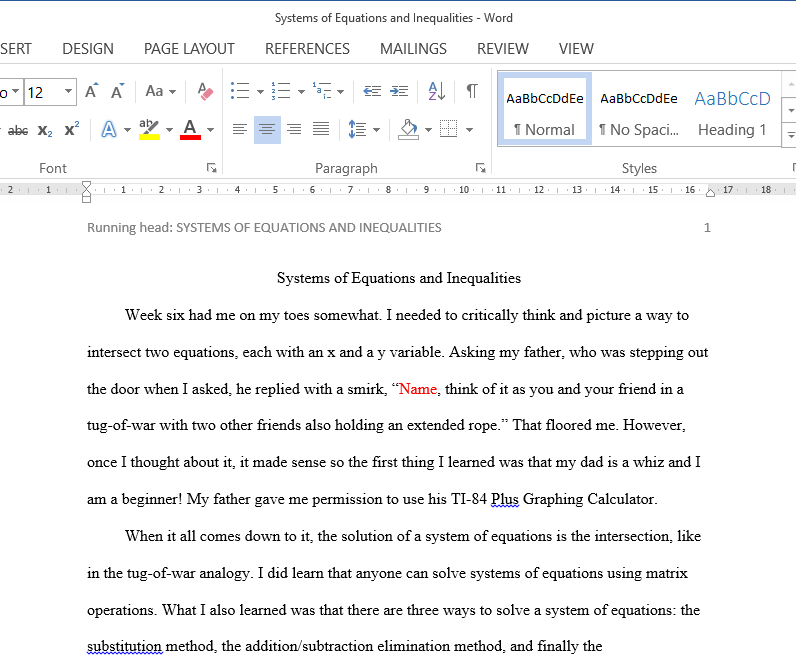
Task: Open the PAGE LAYOUT ribbon tab
Action: point(189,49)
